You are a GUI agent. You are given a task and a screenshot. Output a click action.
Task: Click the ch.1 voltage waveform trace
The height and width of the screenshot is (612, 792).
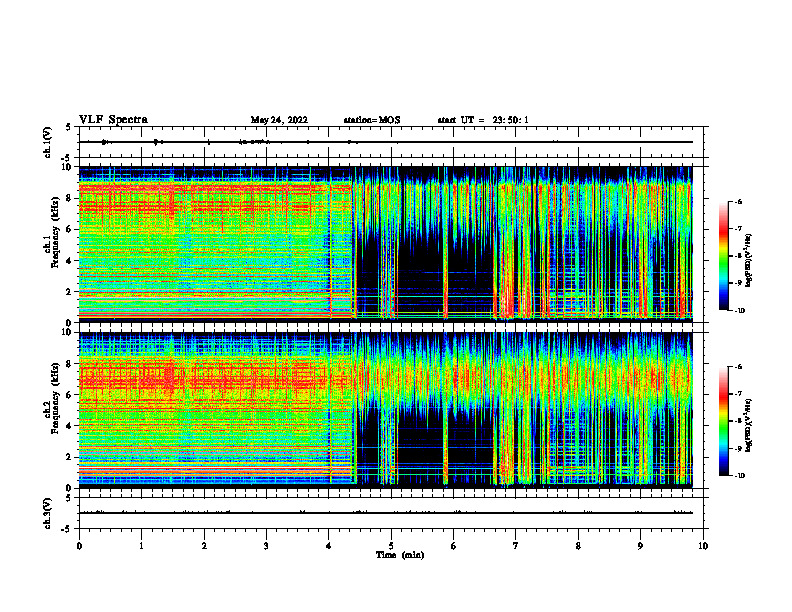[x=385, y=142]
